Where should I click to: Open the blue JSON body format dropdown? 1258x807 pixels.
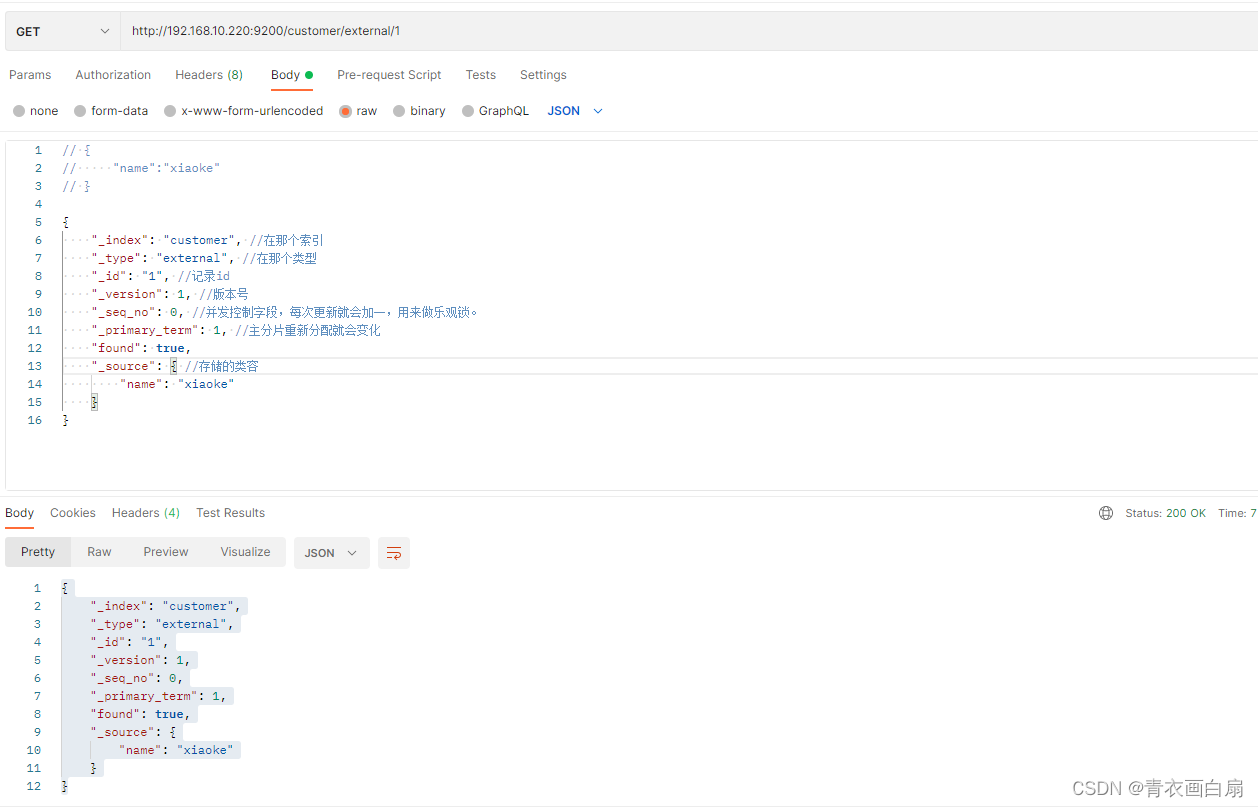pyautogui.click(x=575, y=111)
